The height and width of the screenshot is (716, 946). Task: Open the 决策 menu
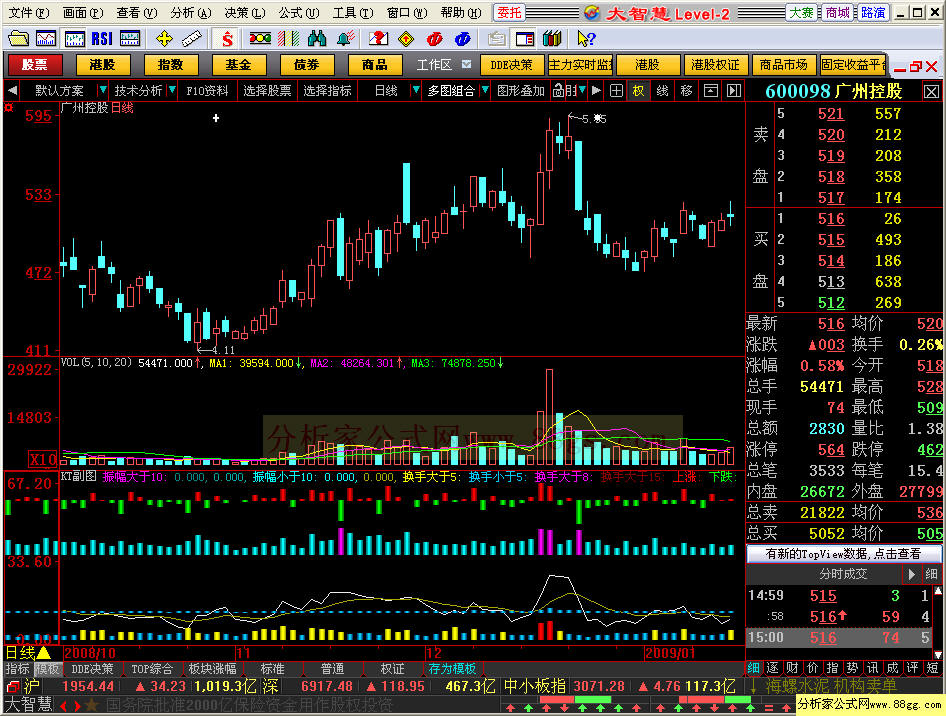tap(245, 13)
